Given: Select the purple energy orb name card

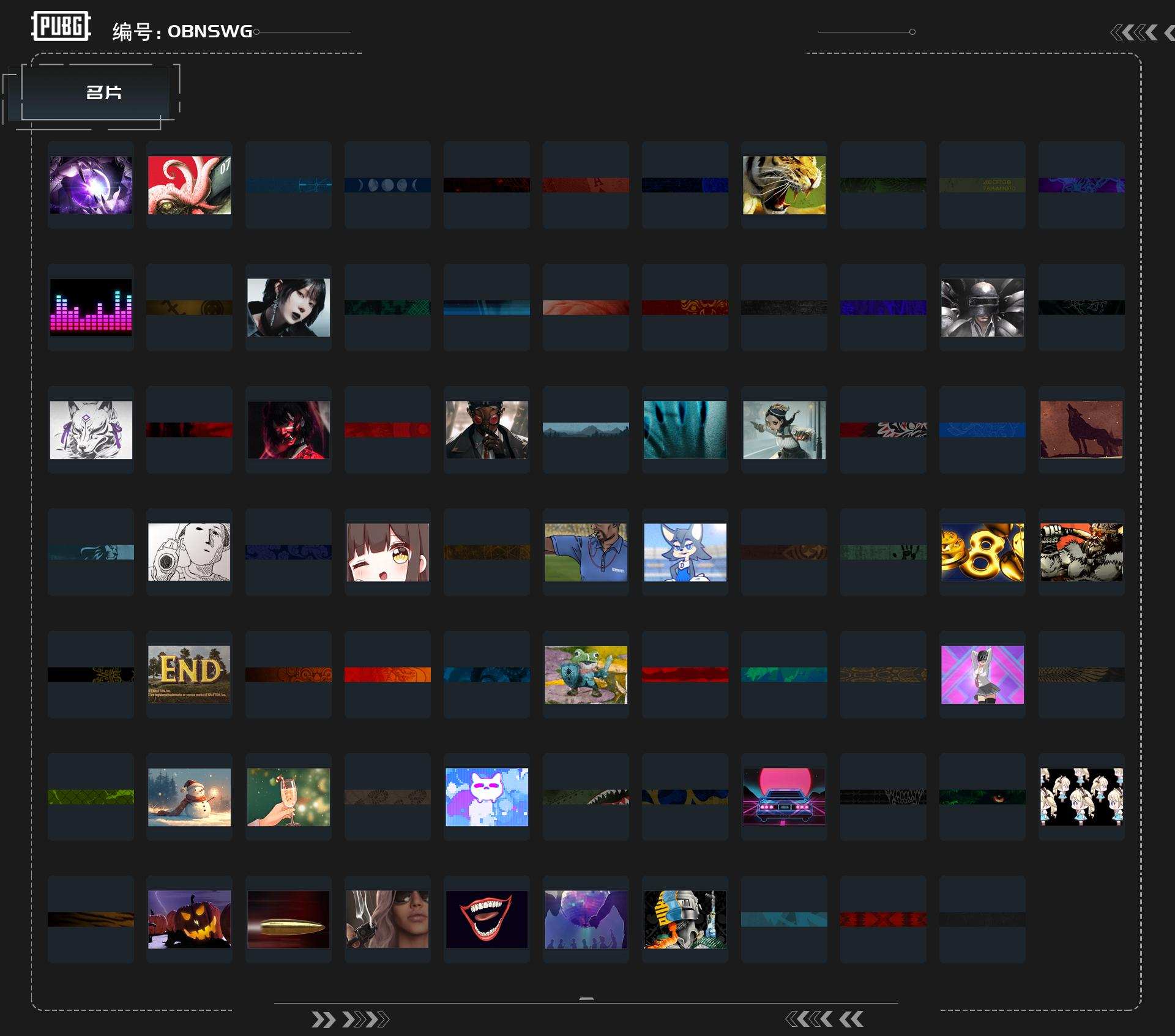Looking at the screenshot, I should pos(91,185).
